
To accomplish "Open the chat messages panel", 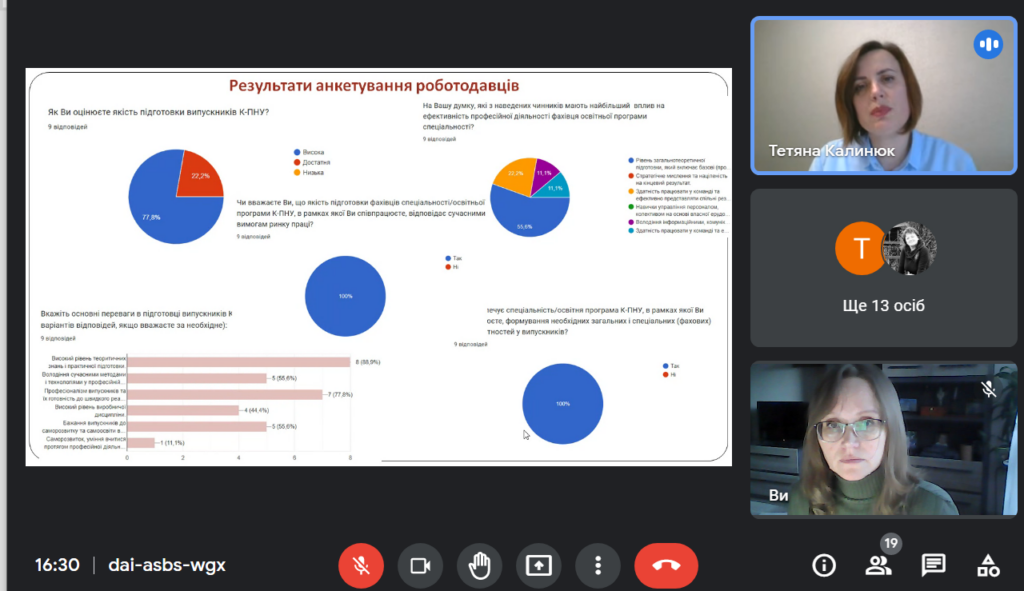I will 933,566.
